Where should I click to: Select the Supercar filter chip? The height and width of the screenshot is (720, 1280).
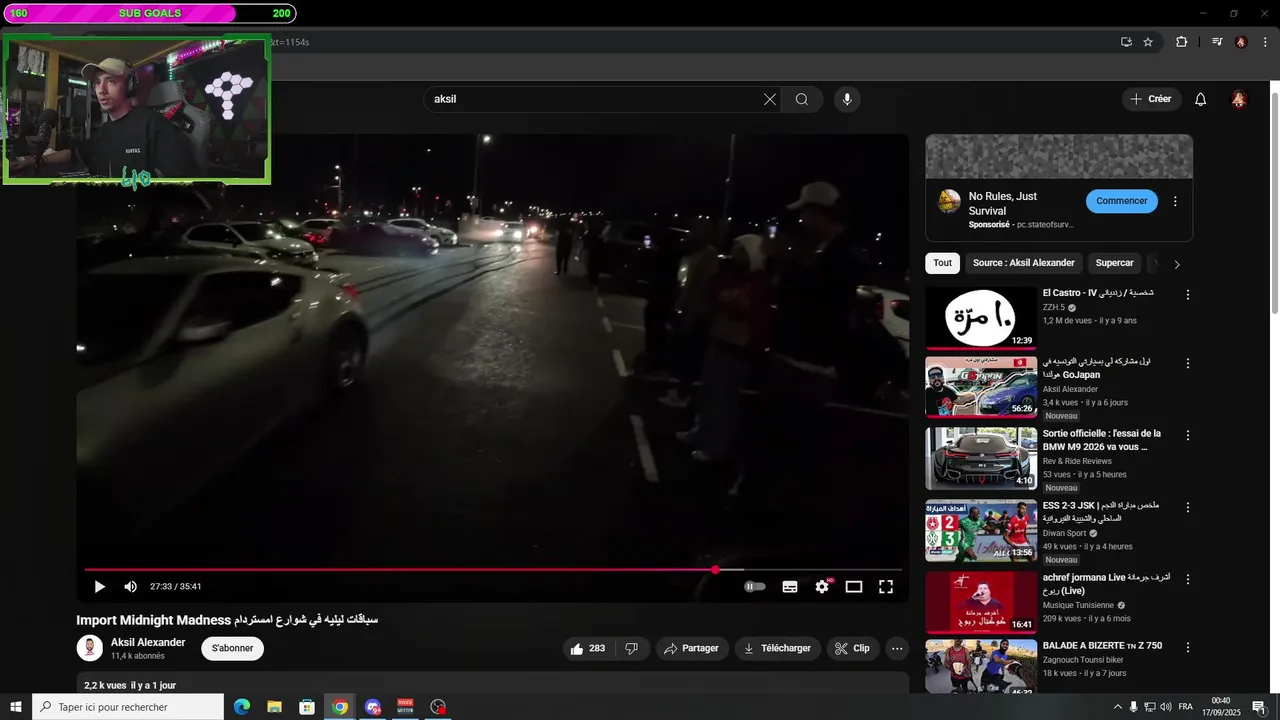click(1114, 263)
